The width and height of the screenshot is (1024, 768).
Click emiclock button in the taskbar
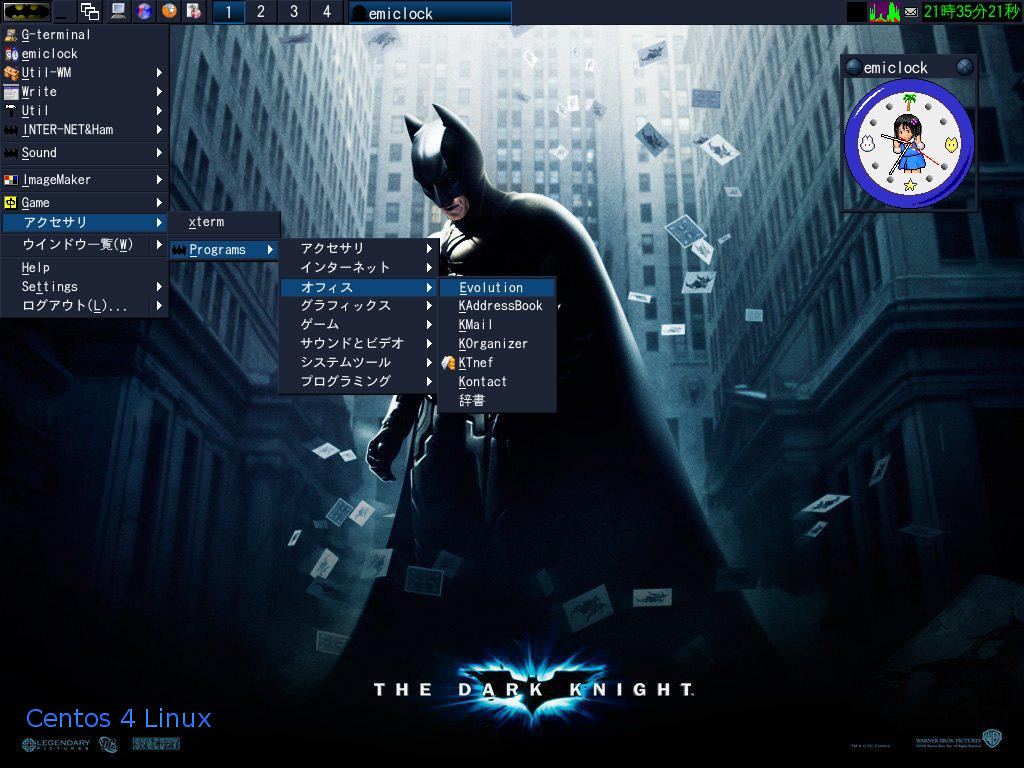pyautogui.click(x=430, y=13)
